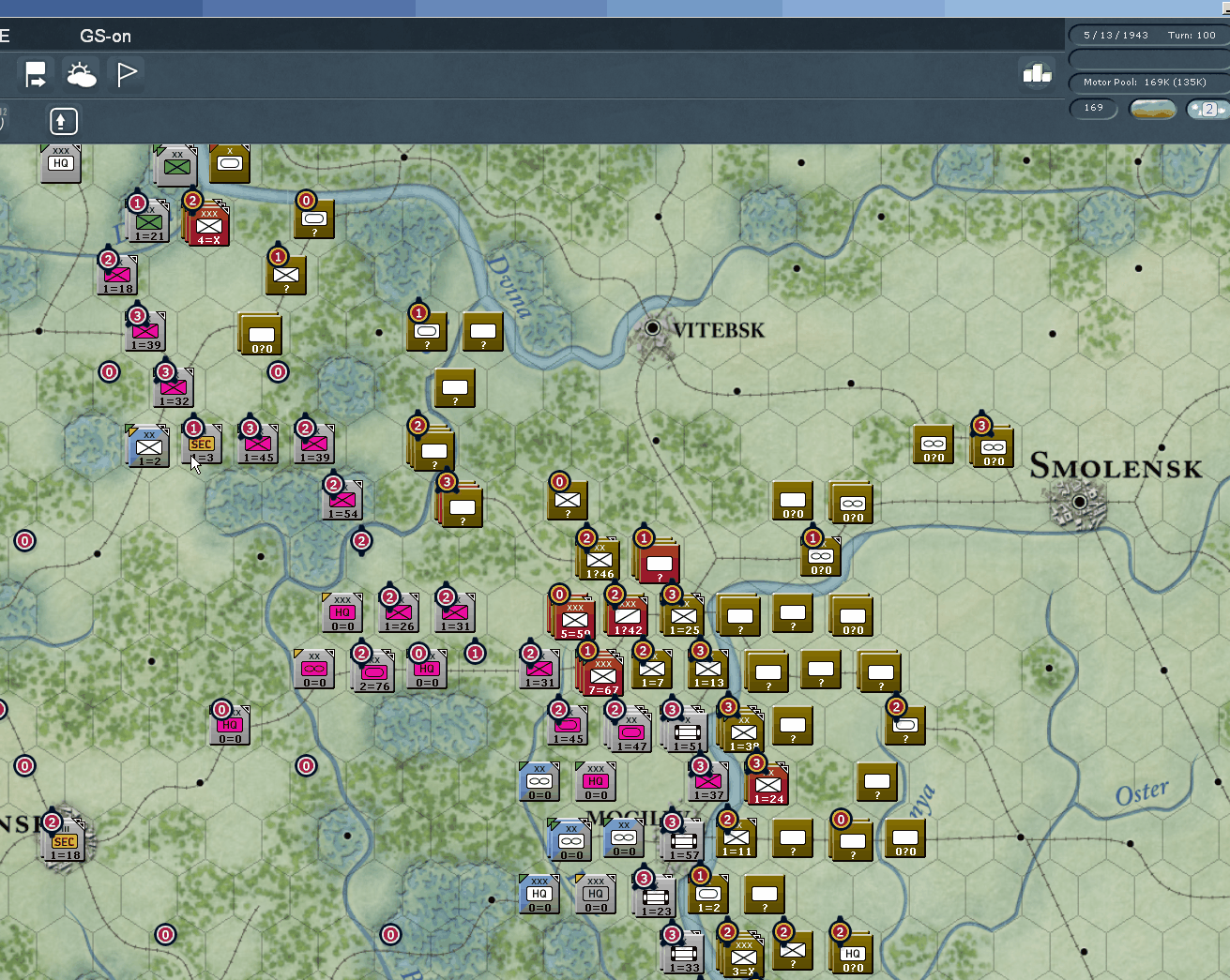Select the pink unit counter labeled 1=54

point(342,500)
